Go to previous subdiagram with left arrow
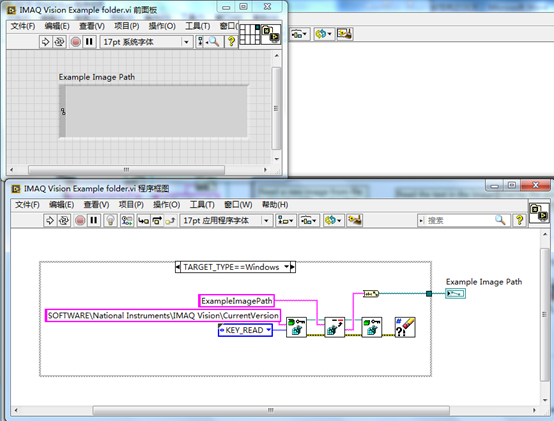 (178, 267)
